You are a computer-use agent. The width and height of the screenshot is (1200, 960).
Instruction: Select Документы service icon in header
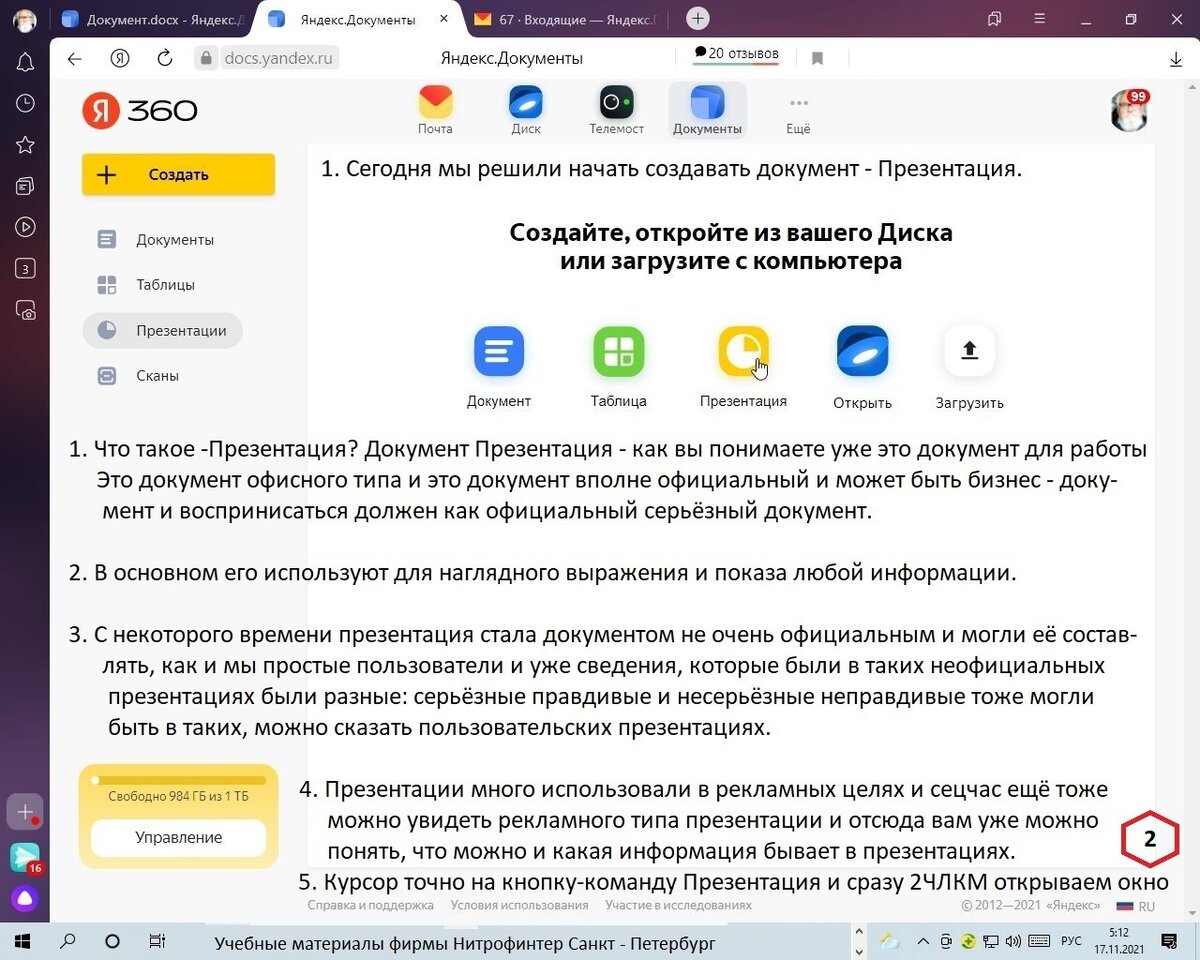pyautogui.click(x=707, y=110)
